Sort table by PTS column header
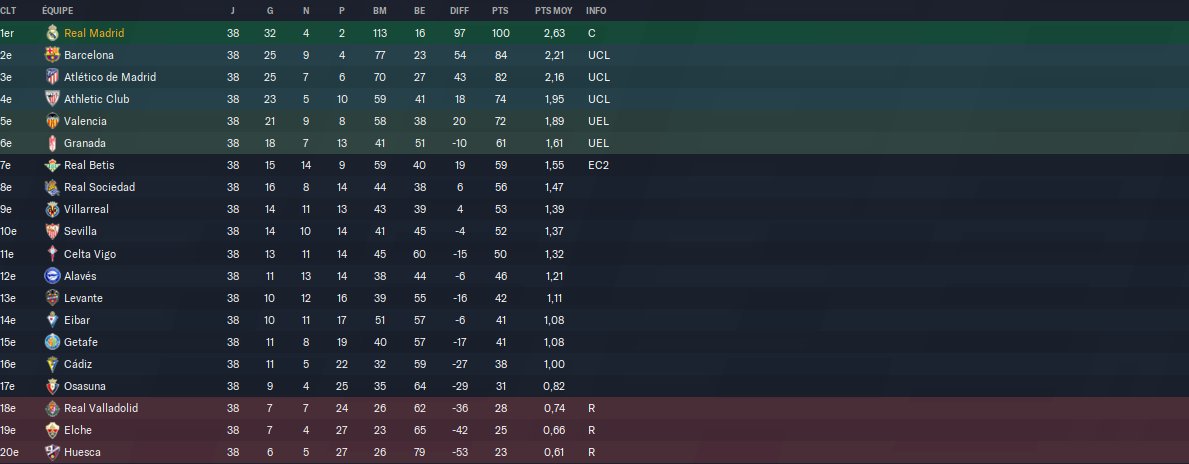 point(500,11)
